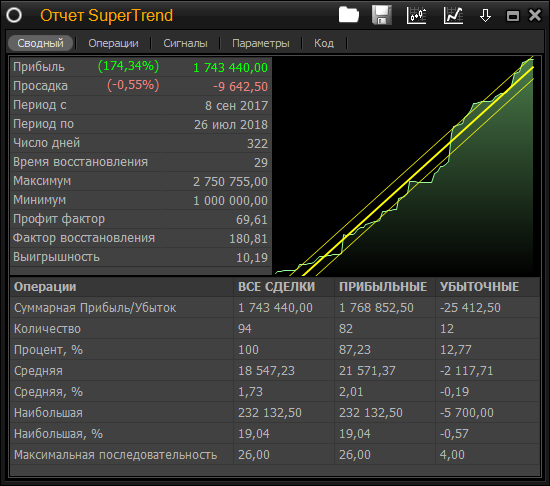Open equity curve chart icon
The width and height of the screenshot is (550, 486).
click(x=453, y=15)
